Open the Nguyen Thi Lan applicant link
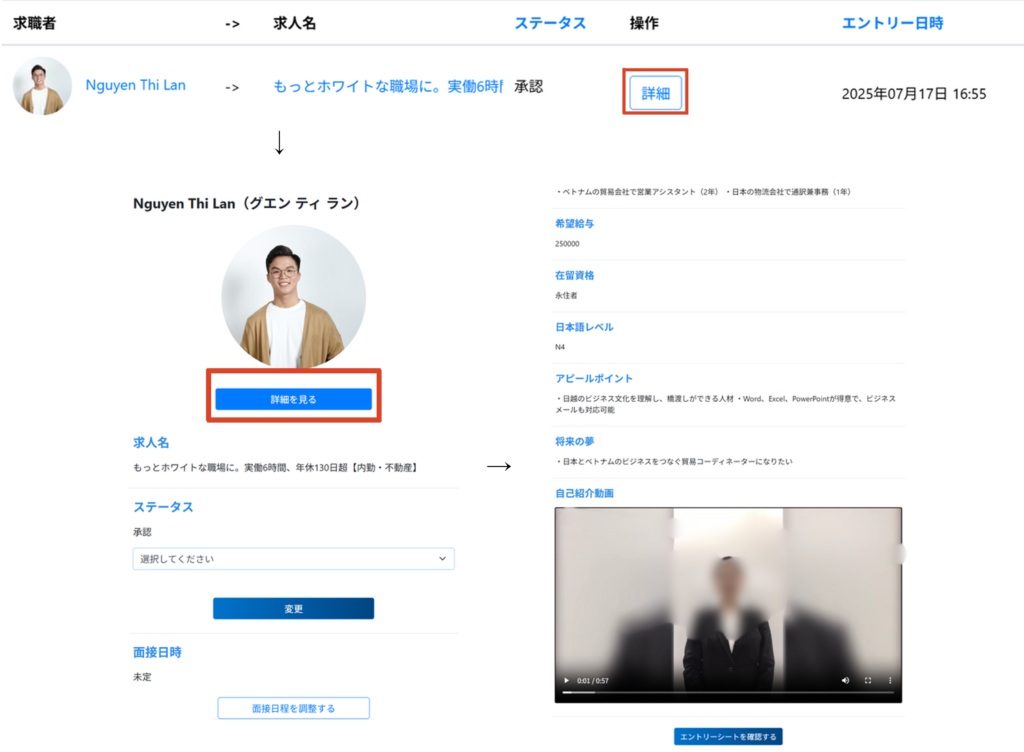This screenshot has width=1024, height=752. [x=135, y=85]
